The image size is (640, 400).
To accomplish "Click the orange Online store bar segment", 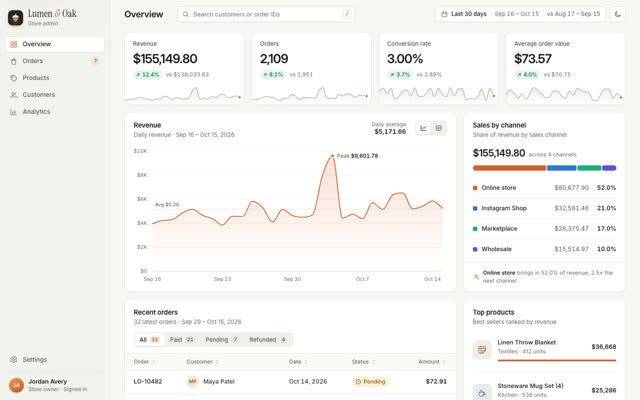I will pyautogui.click(x=509, y=168).
